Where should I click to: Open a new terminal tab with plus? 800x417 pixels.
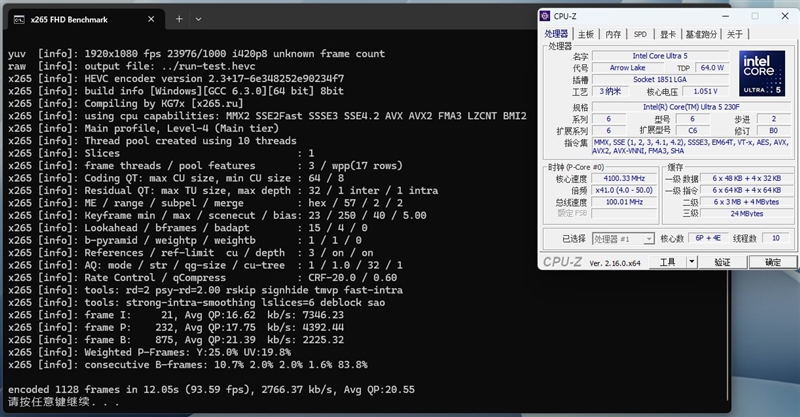coord(179,19)
